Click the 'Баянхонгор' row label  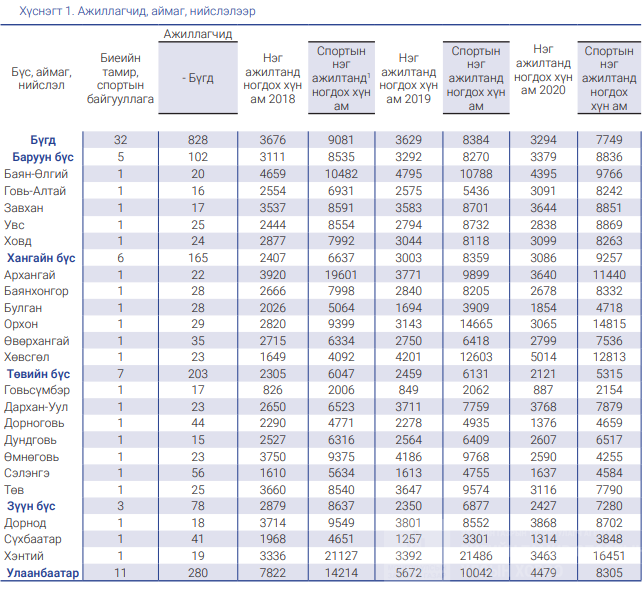pos(36,291)
